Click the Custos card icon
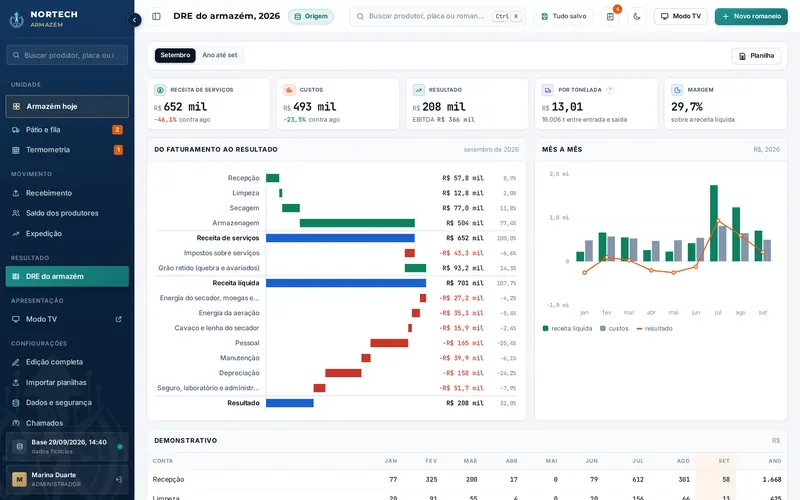The height and width of the screenshot is (500, 800). (x=289, y=90)
